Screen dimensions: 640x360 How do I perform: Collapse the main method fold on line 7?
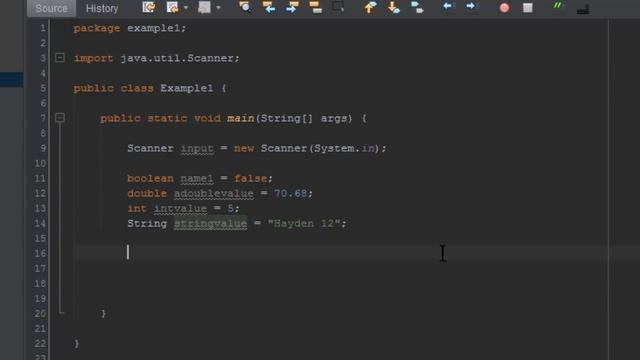pos(60,118)
